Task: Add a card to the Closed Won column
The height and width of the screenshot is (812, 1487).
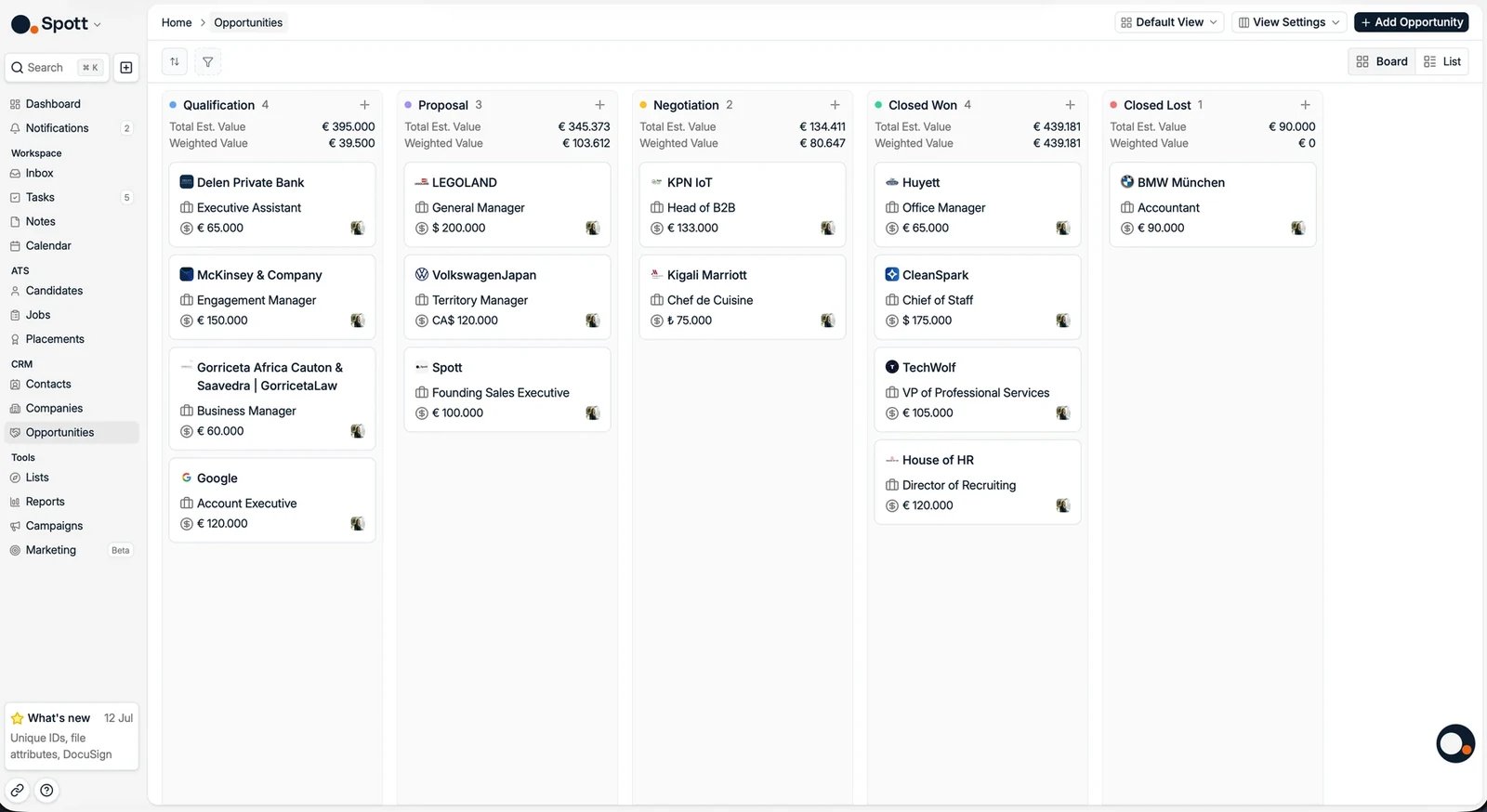Action: 1070,105
